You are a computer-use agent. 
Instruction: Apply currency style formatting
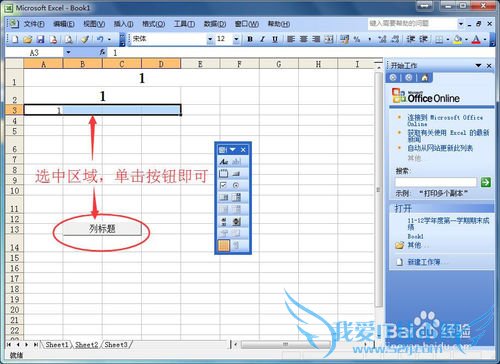click(344, 39)
